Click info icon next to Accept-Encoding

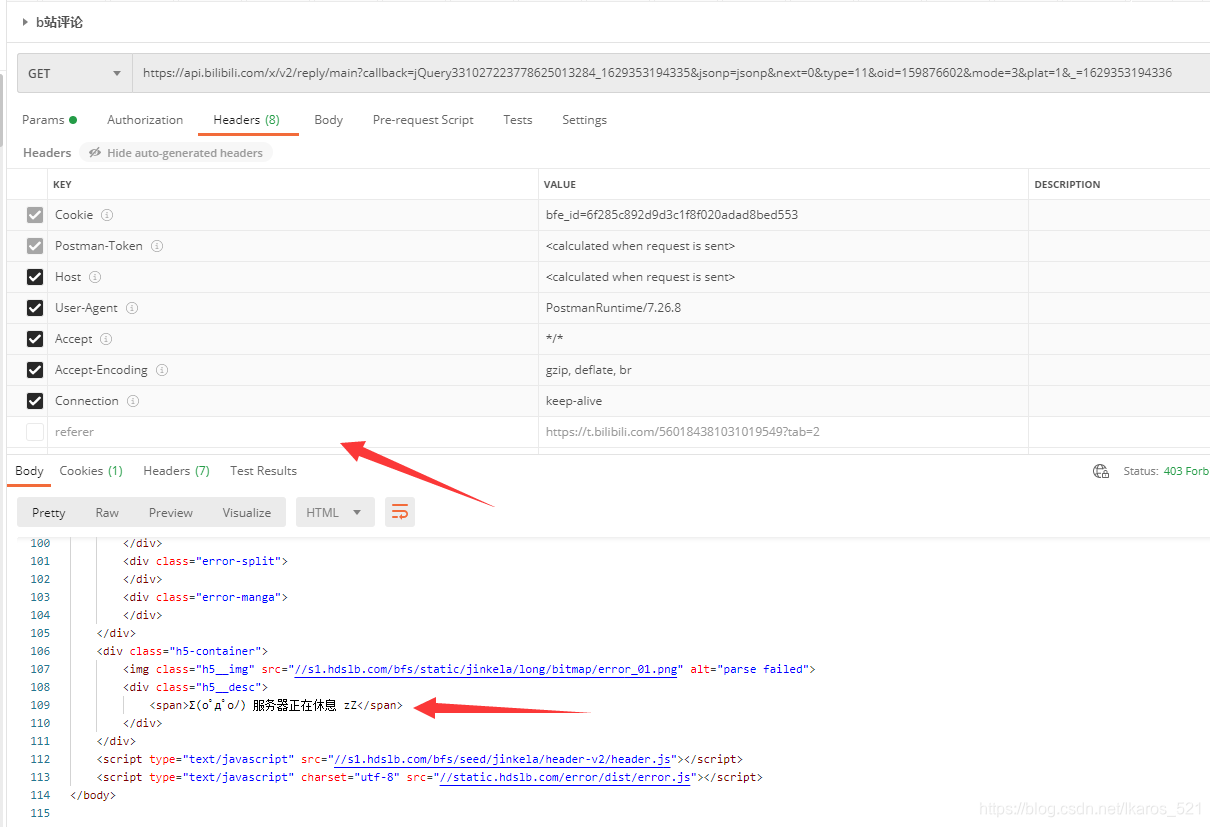coord(162,370)
